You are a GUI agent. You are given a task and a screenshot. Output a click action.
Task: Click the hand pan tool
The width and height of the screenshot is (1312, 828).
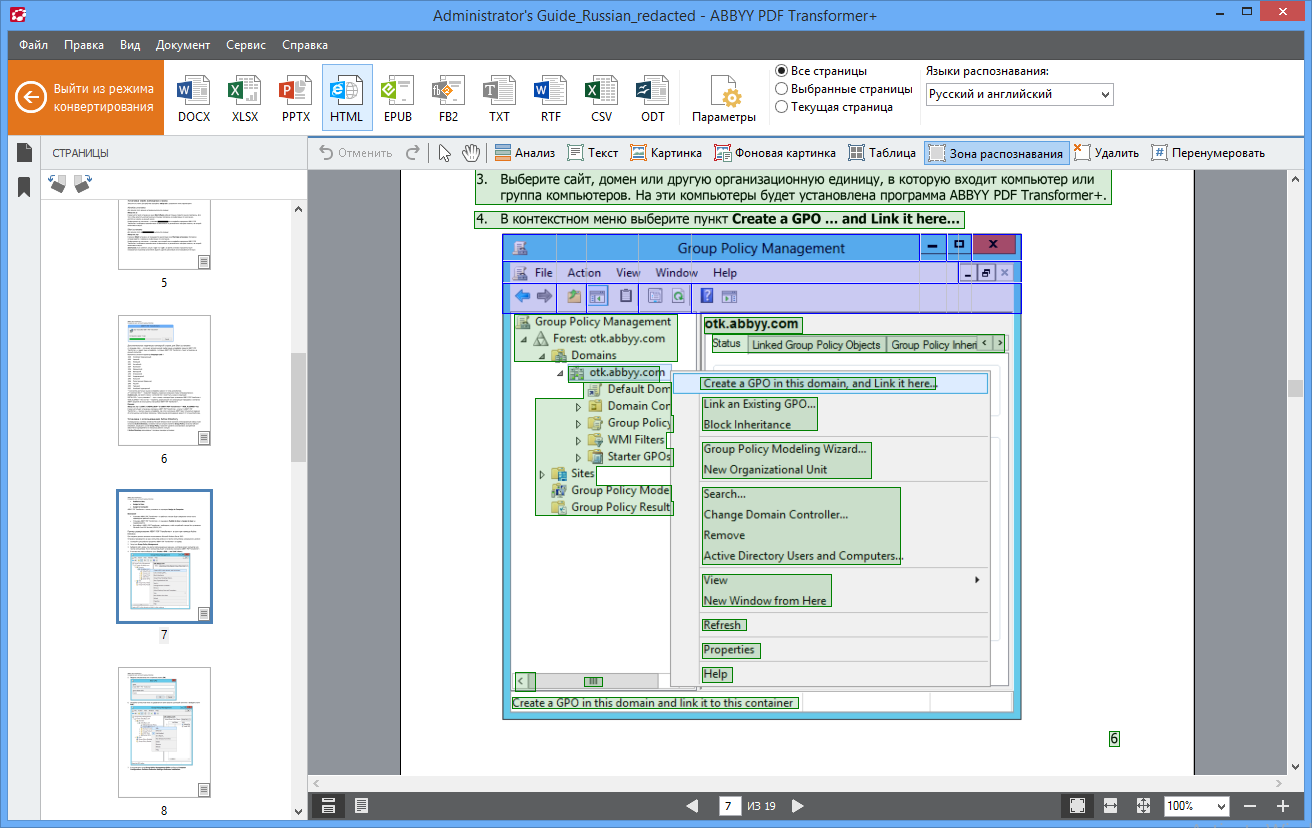pyautogui.click(x=471, y=153)
